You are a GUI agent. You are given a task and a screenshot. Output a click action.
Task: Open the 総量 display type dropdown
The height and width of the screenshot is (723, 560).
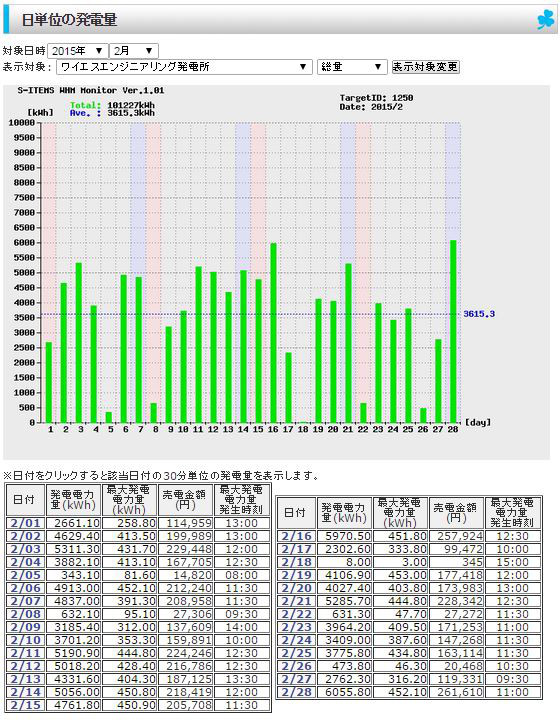point(351,67)
